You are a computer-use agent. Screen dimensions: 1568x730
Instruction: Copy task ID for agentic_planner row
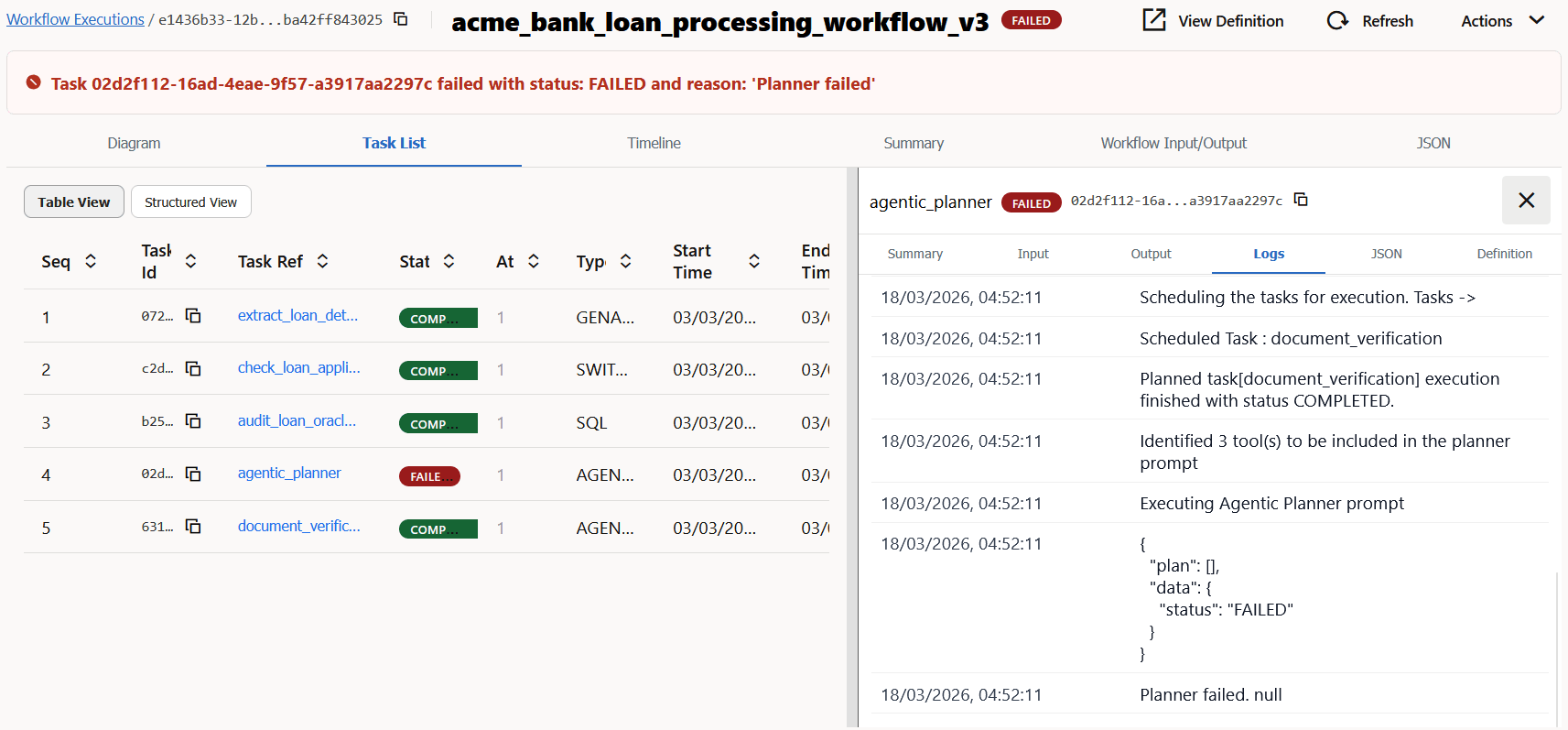[193, 474]
